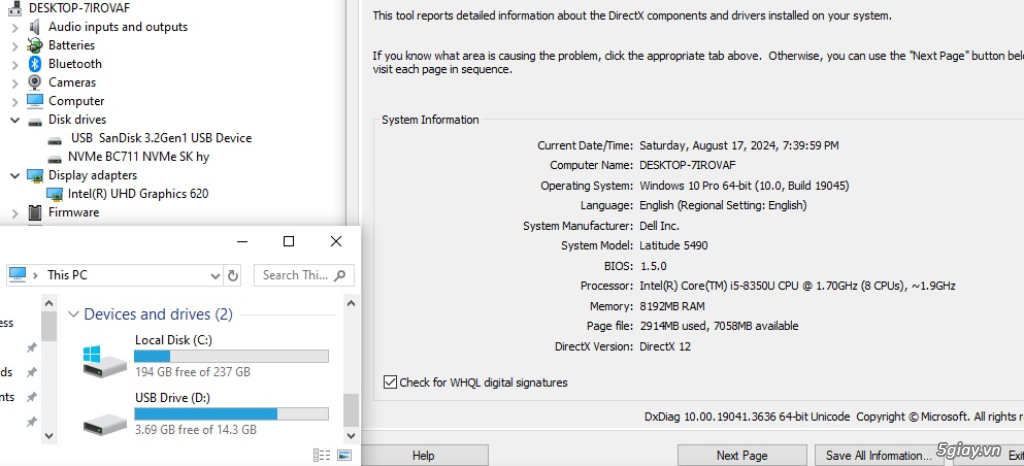Click the Local Disk (C:) label
Screen dimensions: 1024x466
173,340
